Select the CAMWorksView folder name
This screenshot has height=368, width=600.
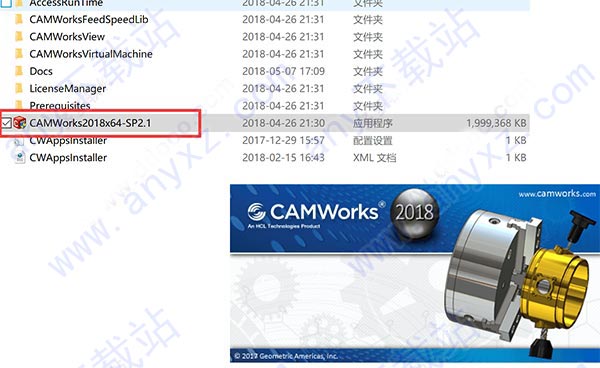click(x=67, y=37)
